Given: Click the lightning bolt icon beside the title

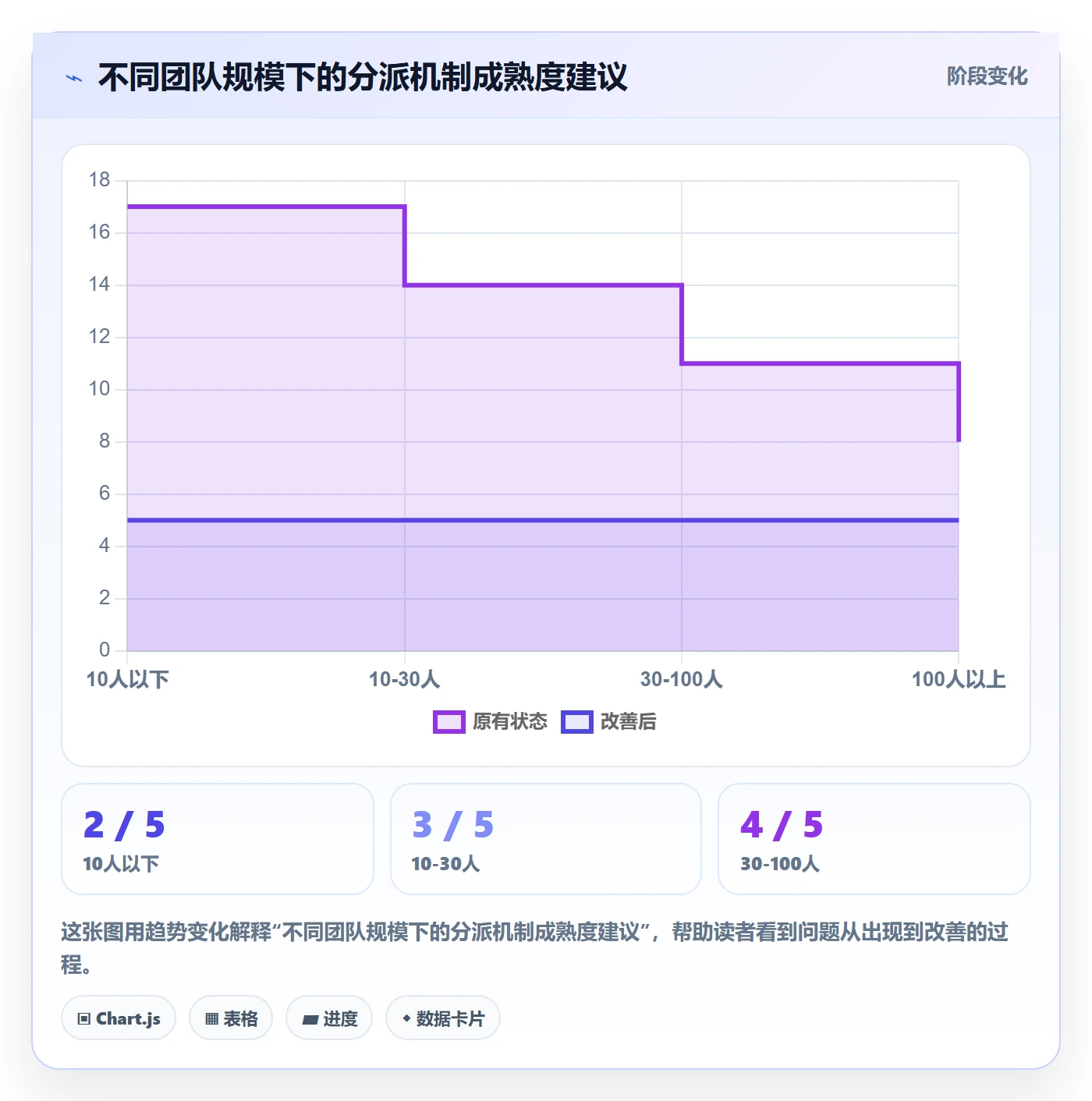Looking at the screenshot, I should click(x=74, y=78).
